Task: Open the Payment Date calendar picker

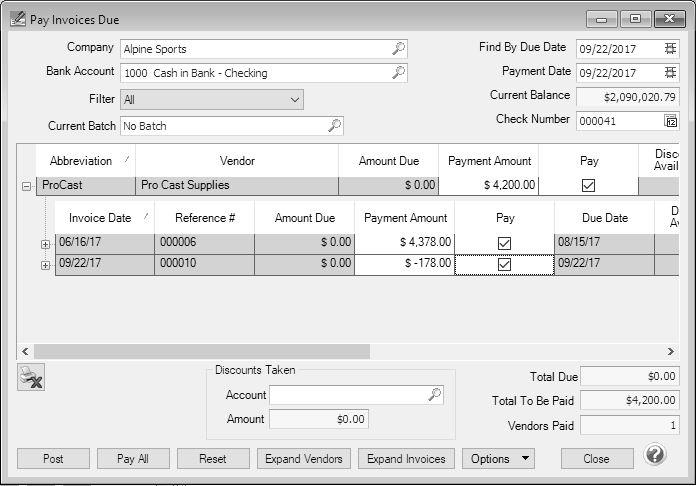Action: tap(671, 72)
